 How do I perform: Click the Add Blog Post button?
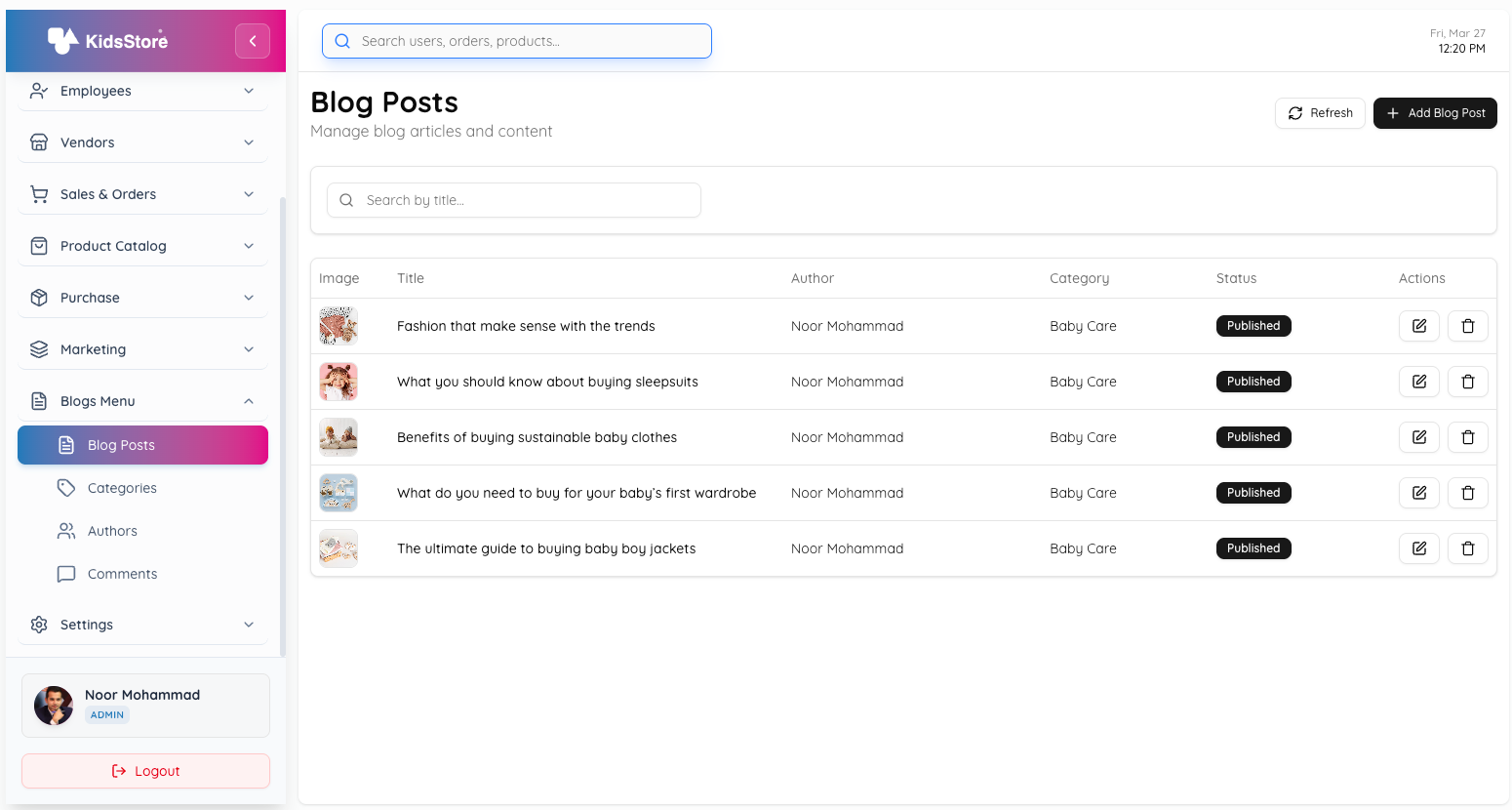(x=1435, y=112)
